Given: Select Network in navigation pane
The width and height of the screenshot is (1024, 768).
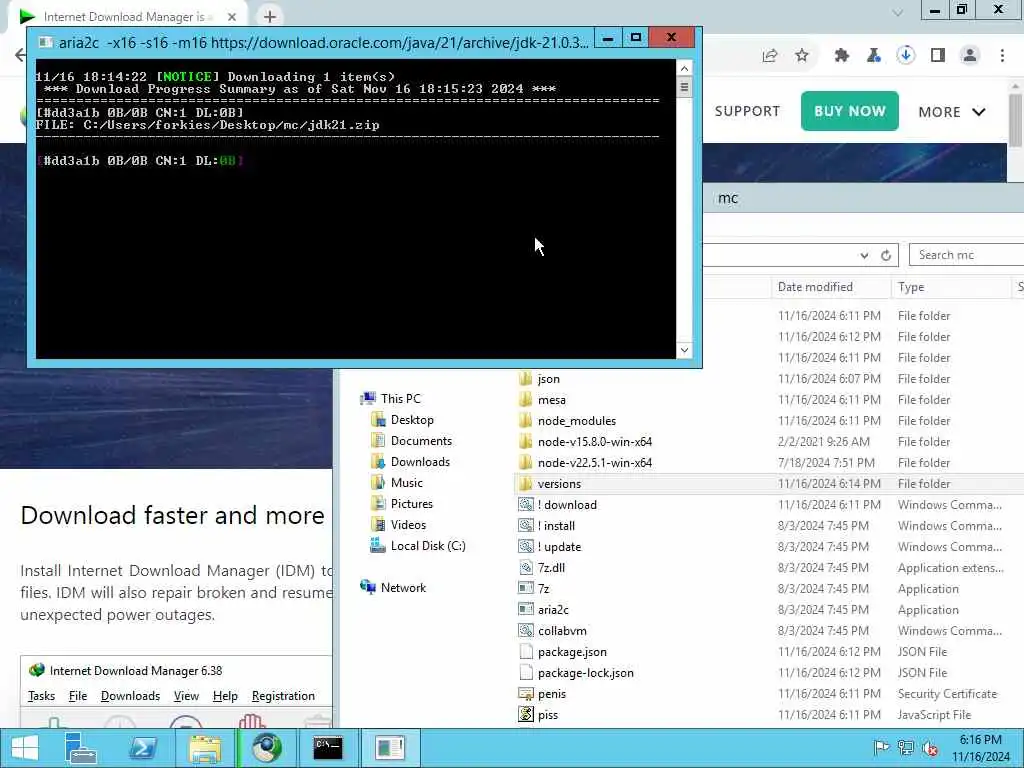Looking at the screenshot, I should click(x=403, y=587).
